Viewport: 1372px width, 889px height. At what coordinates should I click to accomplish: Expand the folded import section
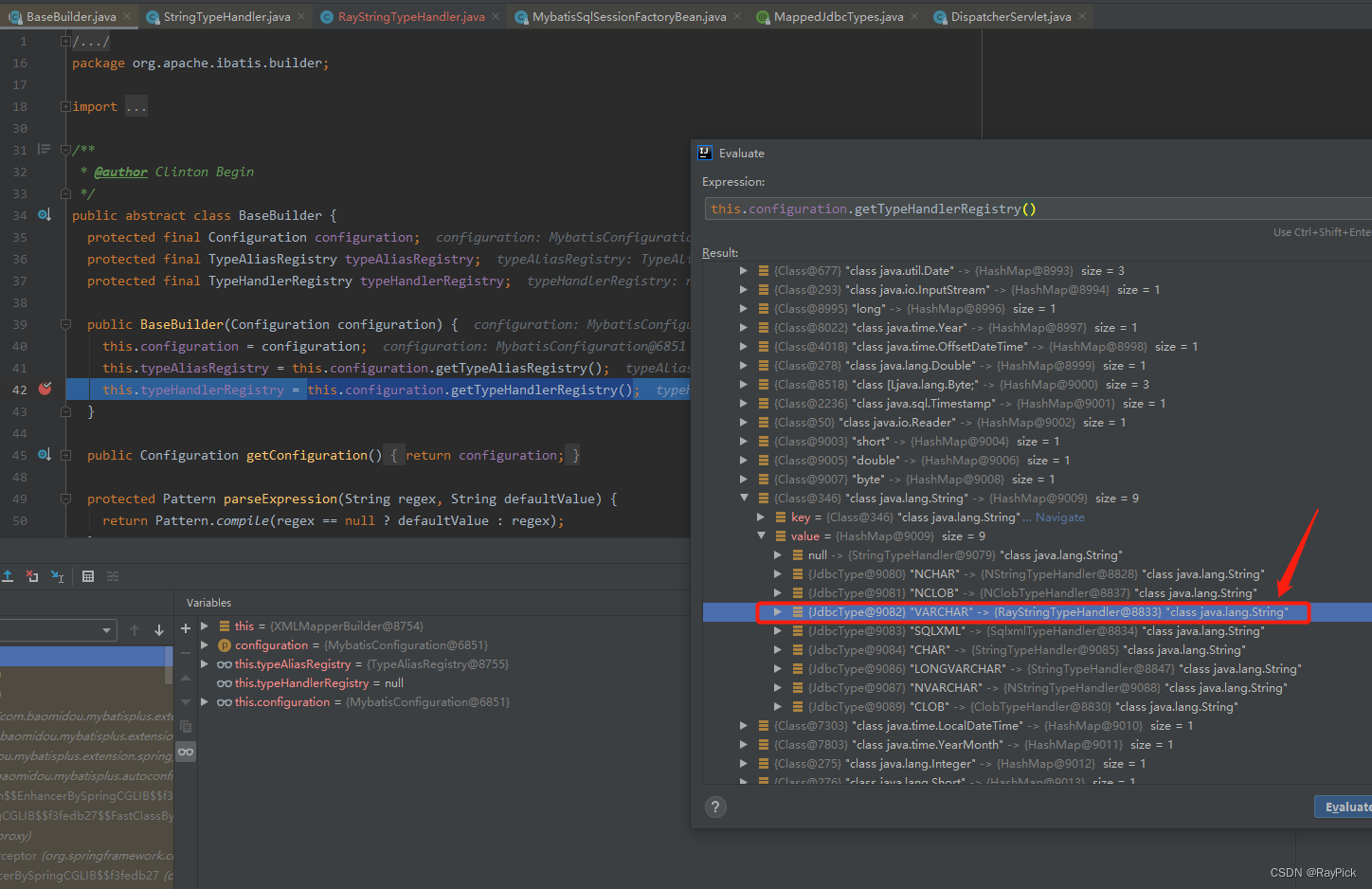pos(65,106)
